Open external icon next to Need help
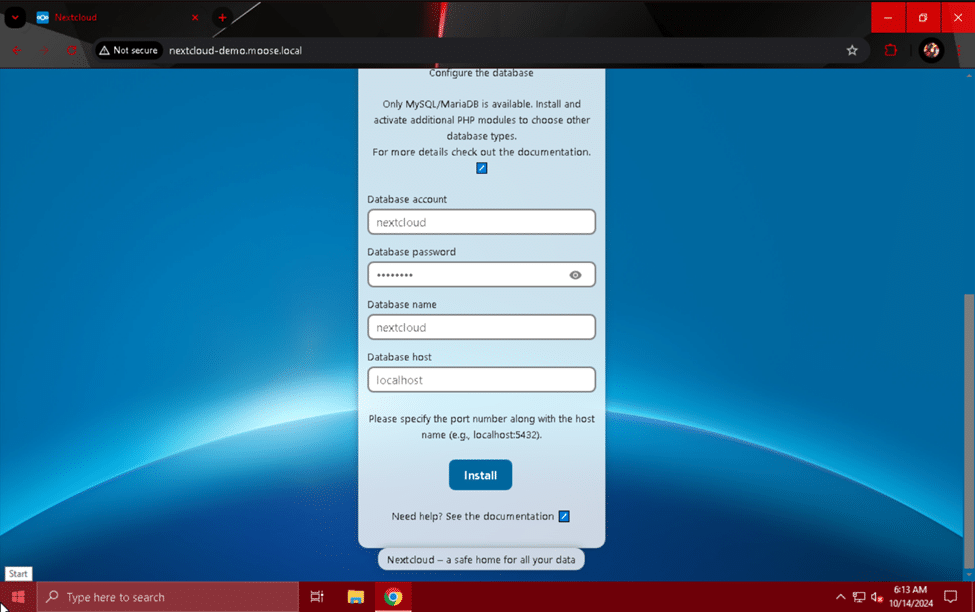Viewport: 975px width, 612px height. (x=564, y=516)
